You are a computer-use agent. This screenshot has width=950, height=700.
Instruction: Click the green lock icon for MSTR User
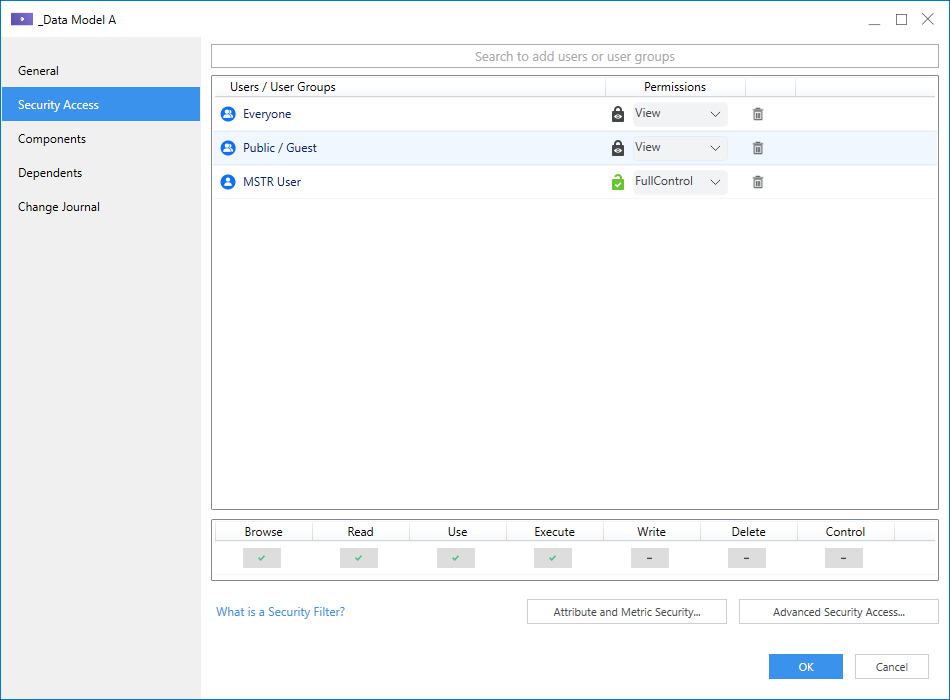(618, 182)
